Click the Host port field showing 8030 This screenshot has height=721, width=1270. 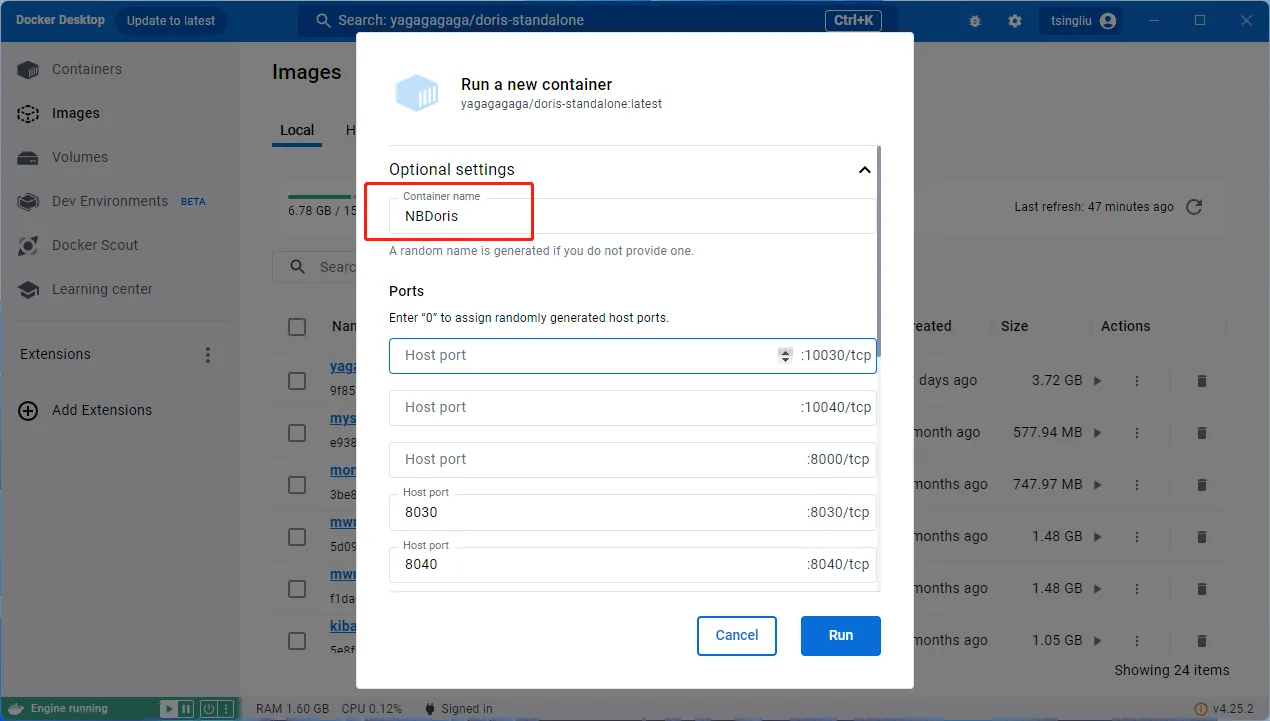click(632, 512)
